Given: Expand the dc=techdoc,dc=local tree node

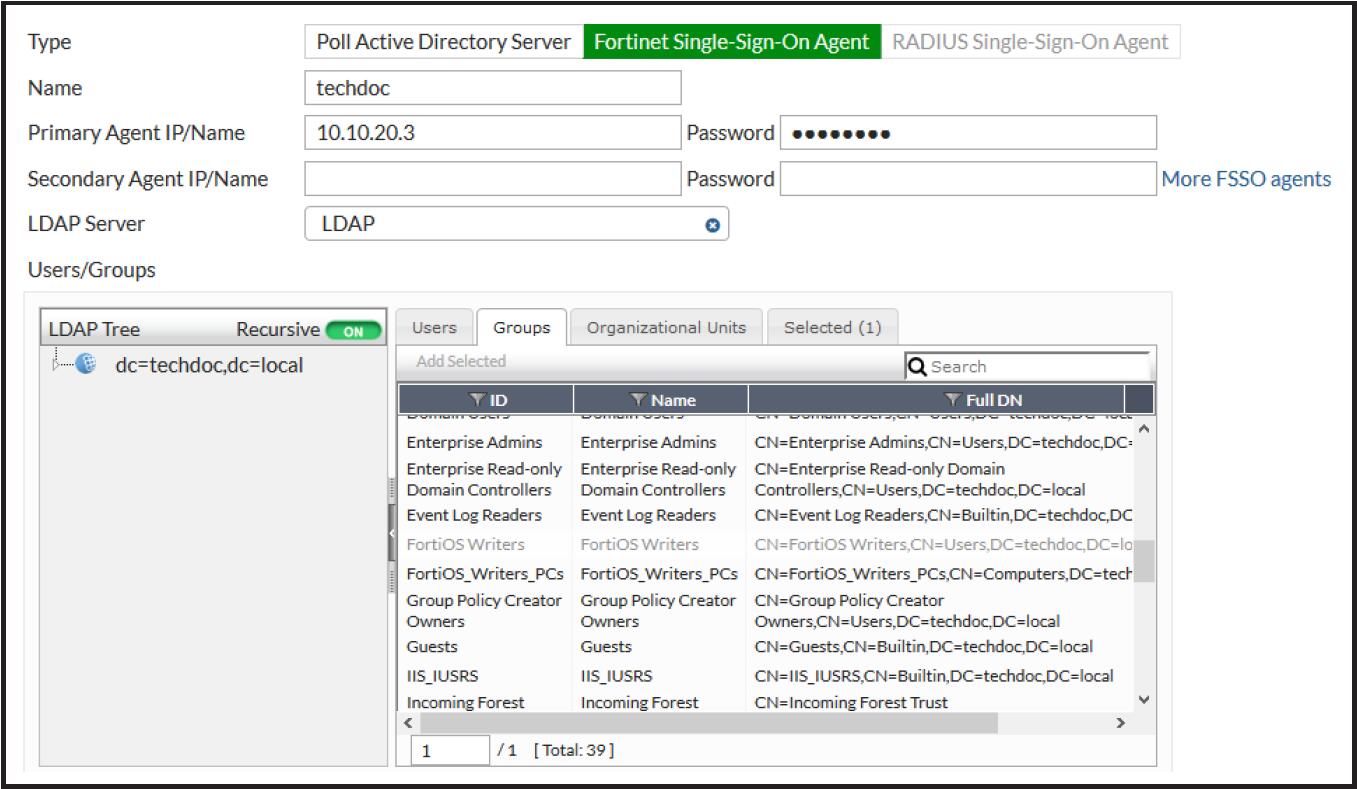Looking at the screenshot, I should [57, 365].
